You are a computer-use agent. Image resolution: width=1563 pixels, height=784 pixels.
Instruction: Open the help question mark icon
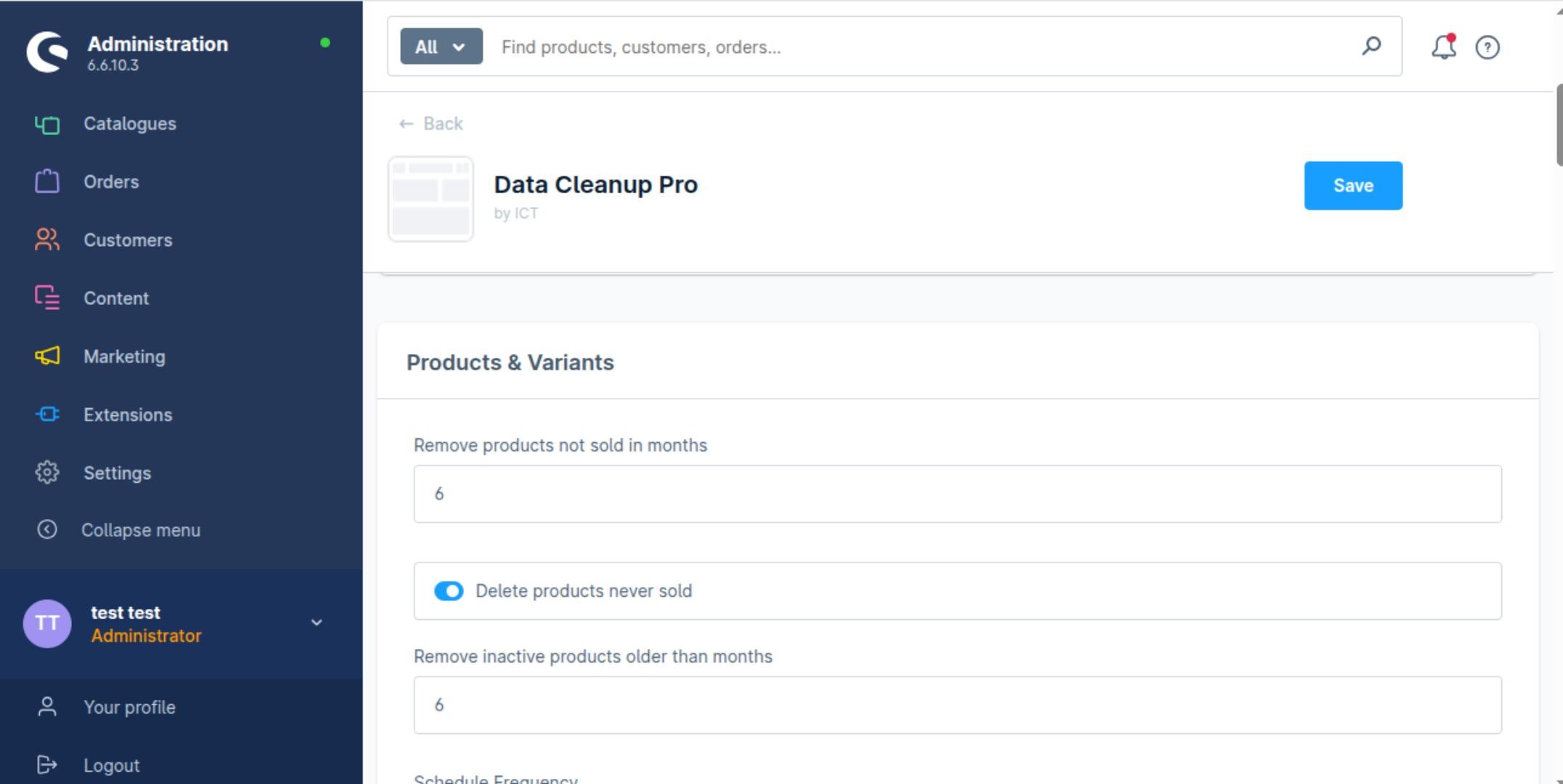tap(1487, 47)
